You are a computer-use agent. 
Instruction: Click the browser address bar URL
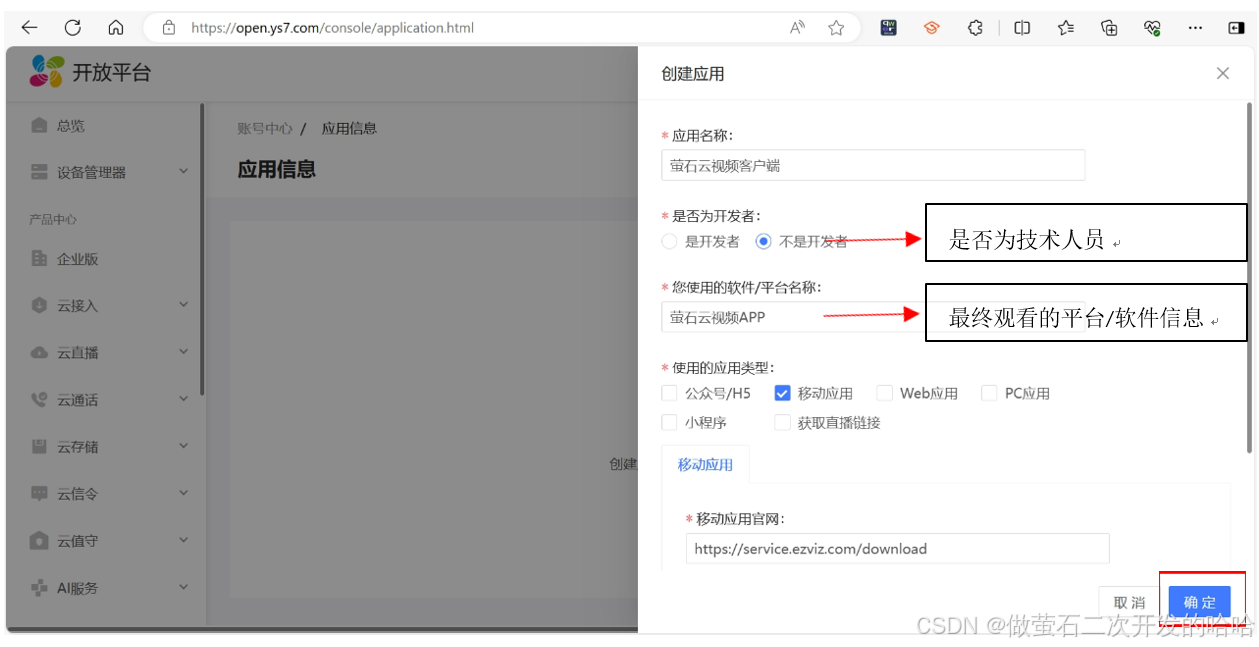(333, 28)
